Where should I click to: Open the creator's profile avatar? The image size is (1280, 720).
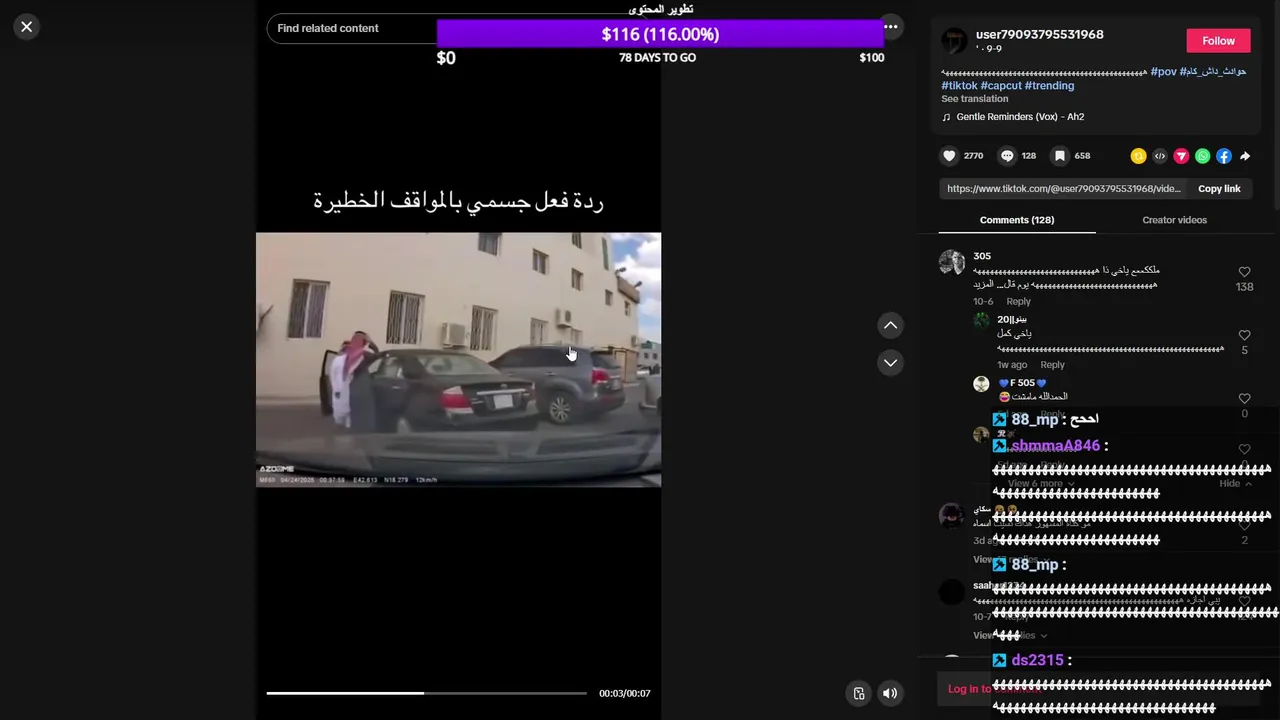pos(954,41)
